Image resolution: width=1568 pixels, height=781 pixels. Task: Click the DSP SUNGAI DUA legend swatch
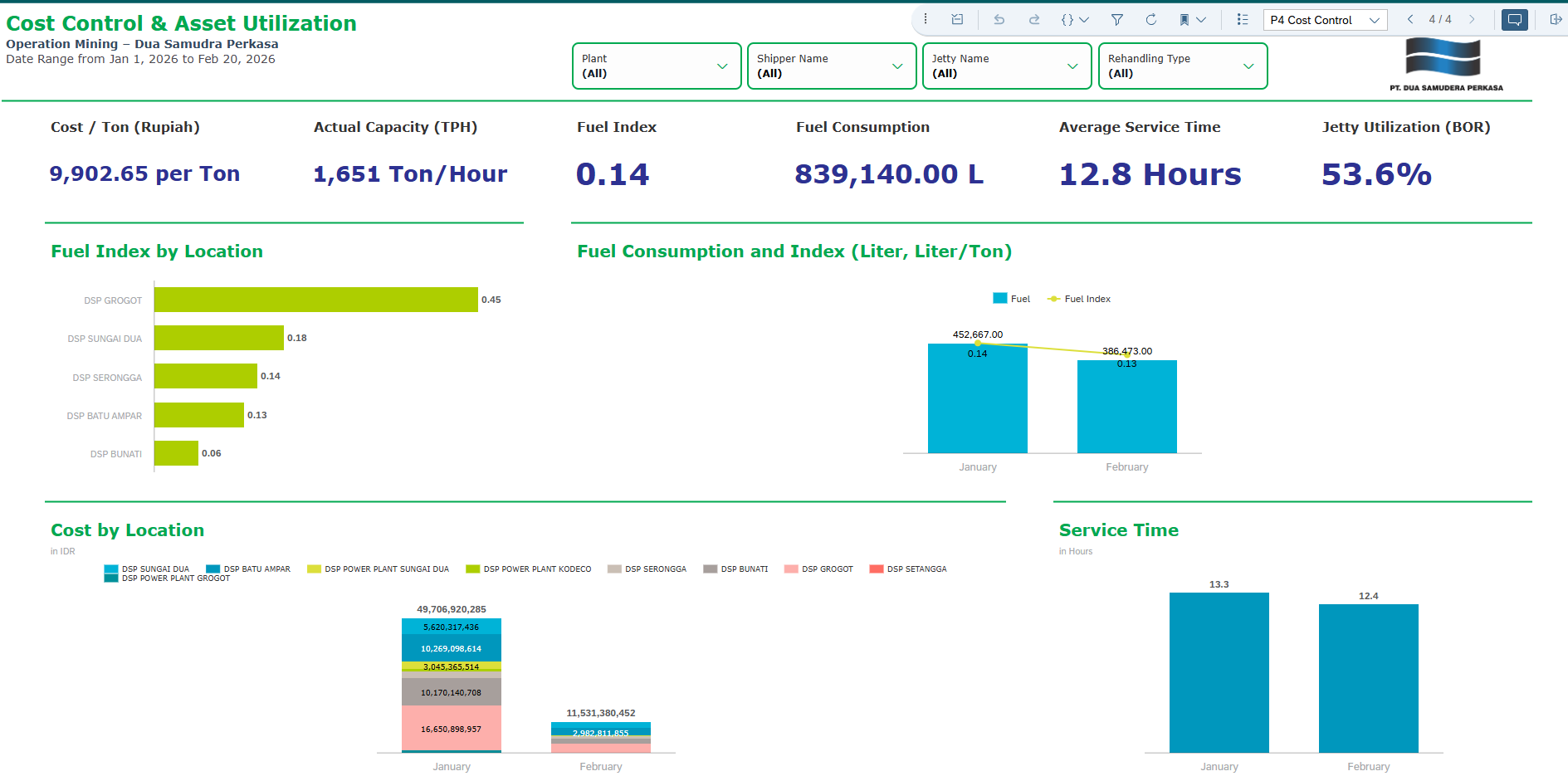coord(111,569)
